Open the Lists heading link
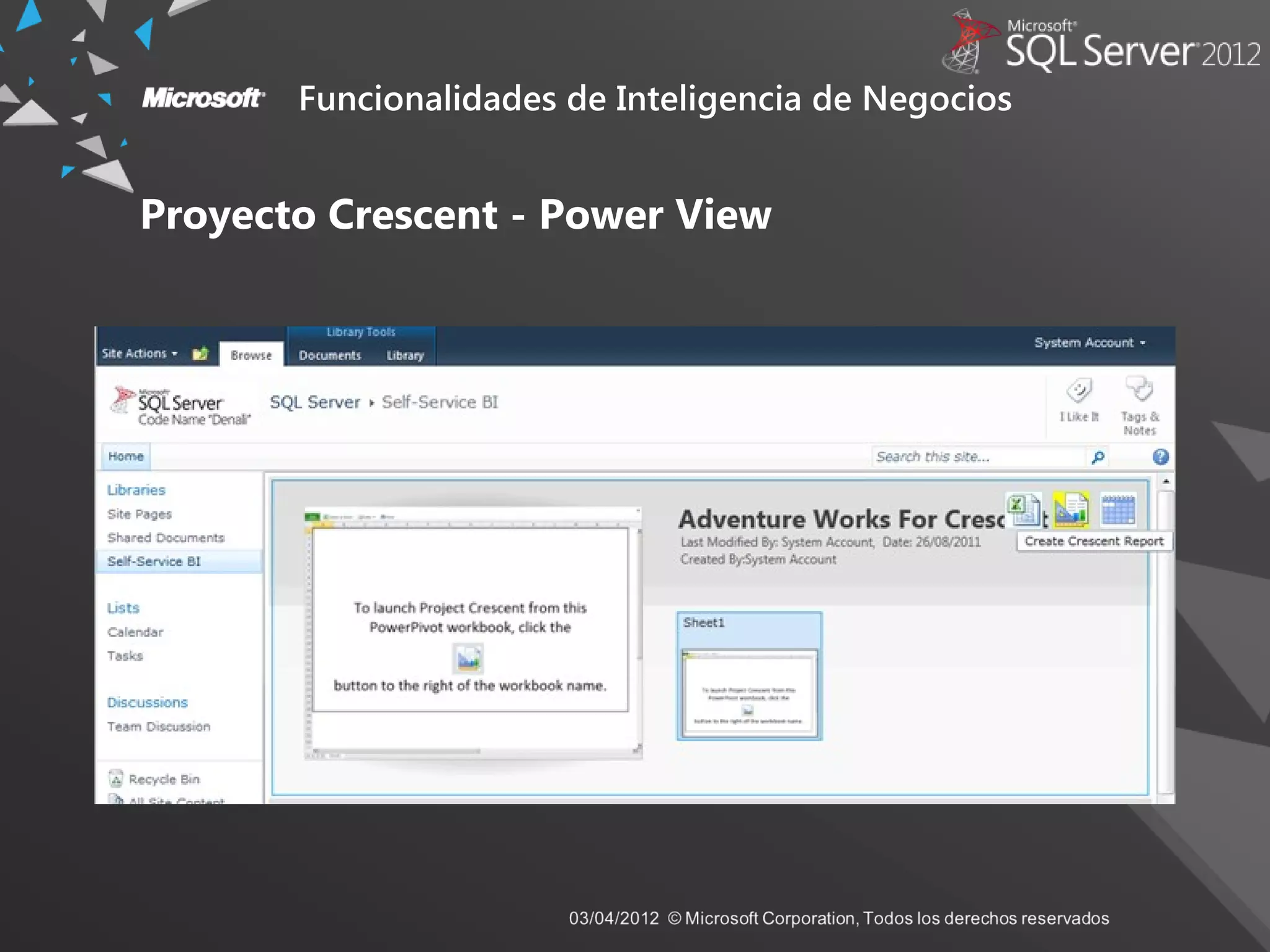Screen dimensions: 1270x952 pyautogui.click(x=123, y=608)
